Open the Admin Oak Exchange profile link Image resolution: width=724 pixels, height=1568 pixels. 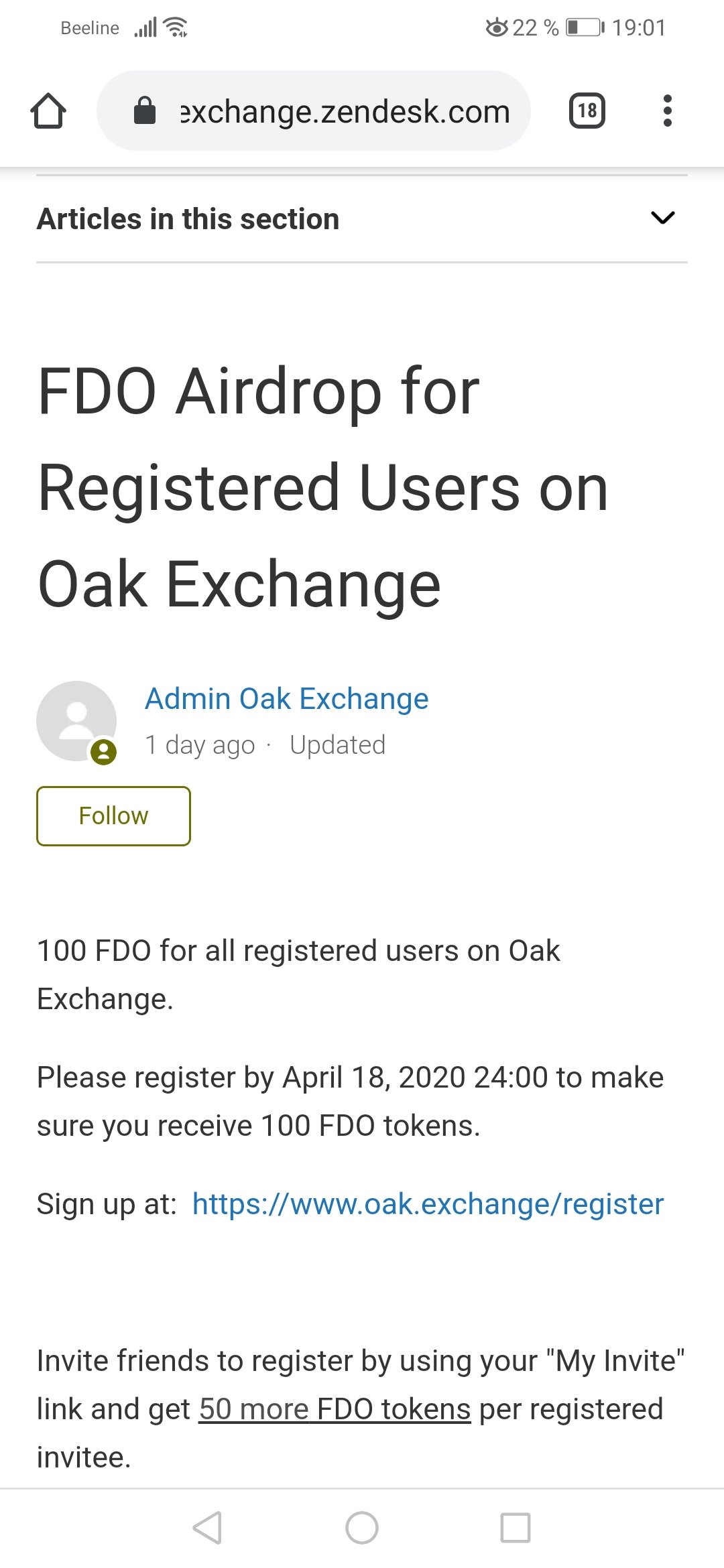(x=286, y=699)
